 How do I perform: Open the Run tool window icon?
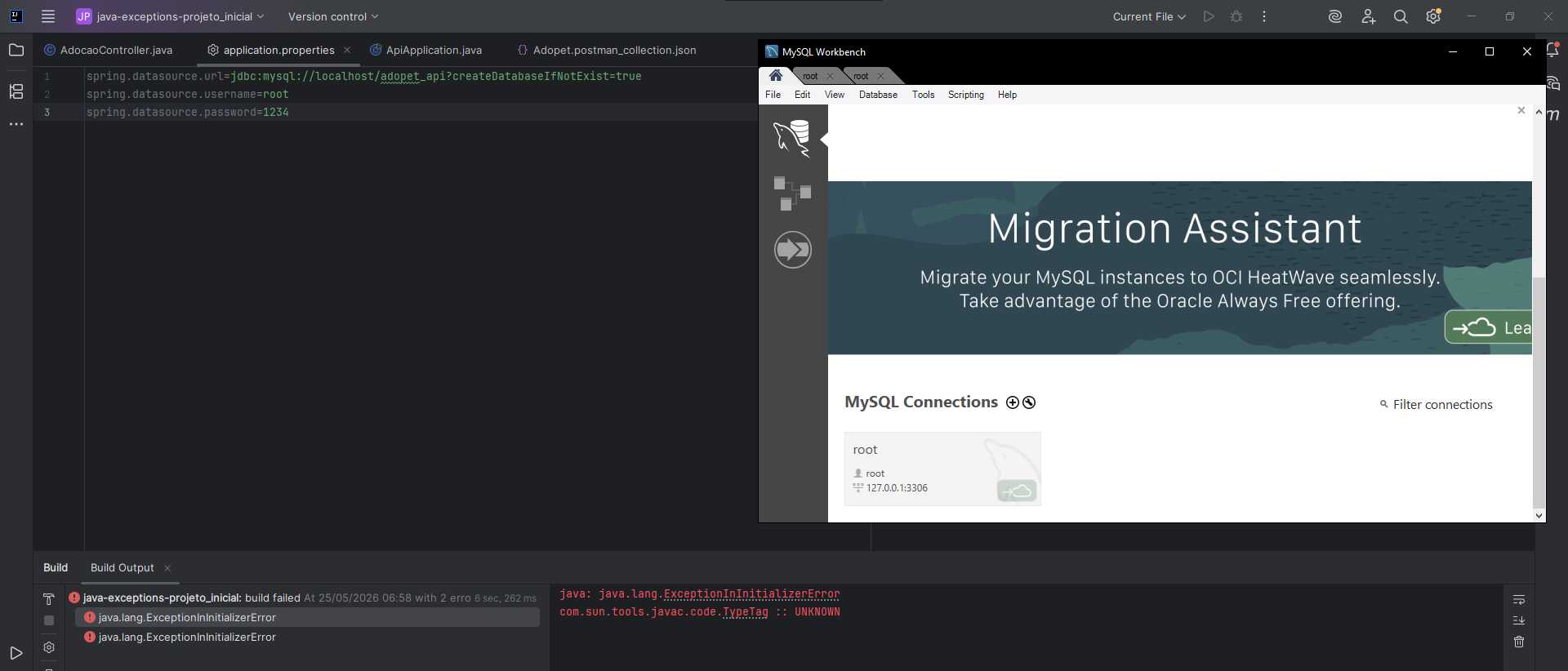(x=16, y=653)
